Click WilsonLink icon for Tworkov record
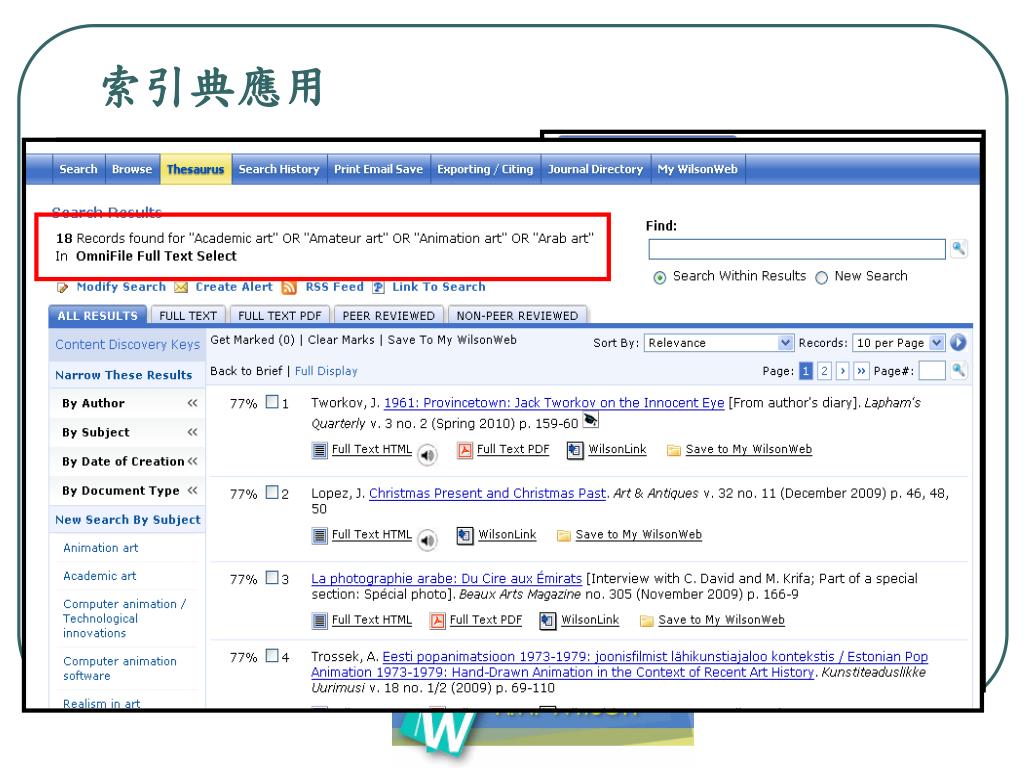The height and width of the screenshot is (768, 1024). click(575, 450)
